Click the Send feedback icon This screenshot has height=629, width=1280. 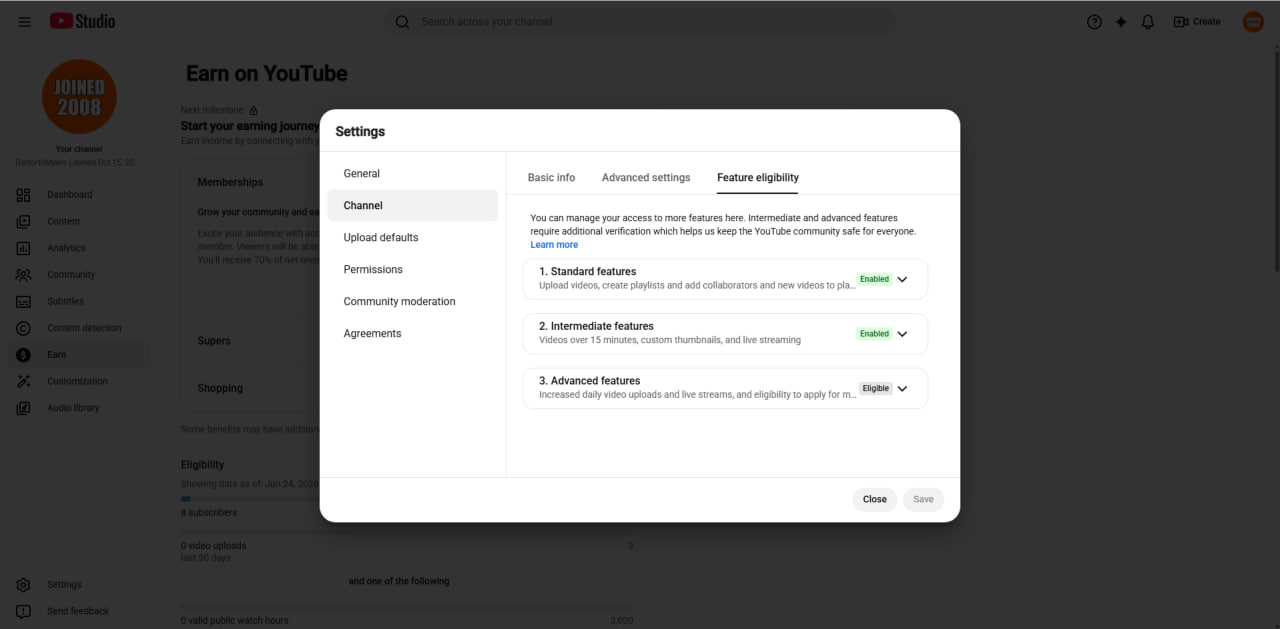[x=24, y=611]
